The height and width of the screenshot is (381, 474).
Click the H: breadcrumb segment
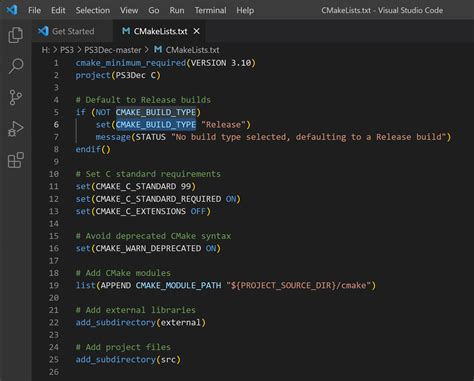click(x=46, y=50)
